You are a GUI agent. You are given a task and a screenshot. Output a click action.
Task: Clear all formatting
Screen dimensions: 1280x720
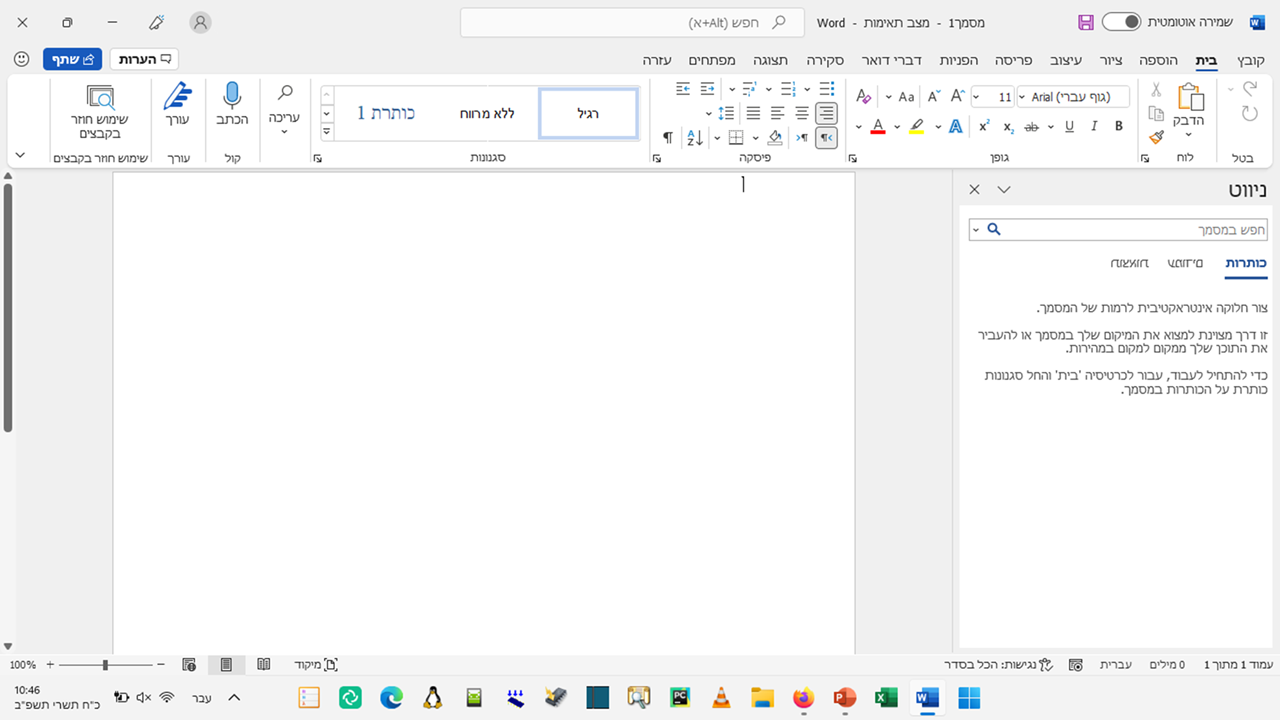[x=864, y=97]
